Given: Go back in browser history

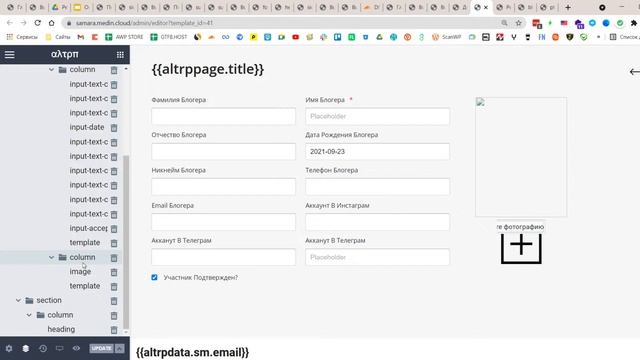Looking at the screenshot, I should click(10, 23).
